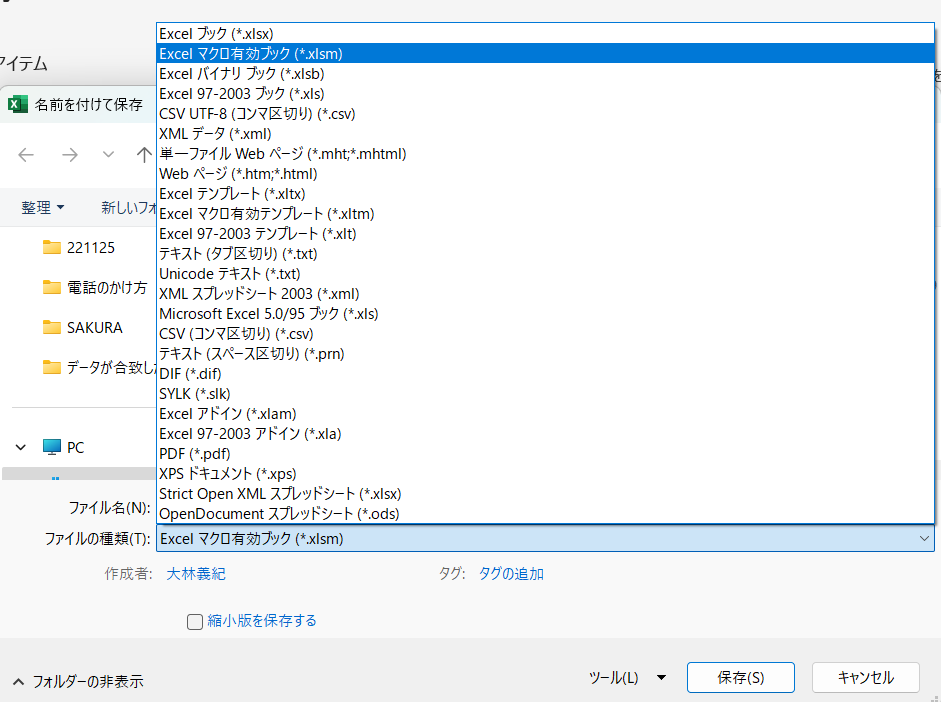Viewport: 941px width, 702px height.
Task: Click the PC computer icon
Action: pos(52,447)
